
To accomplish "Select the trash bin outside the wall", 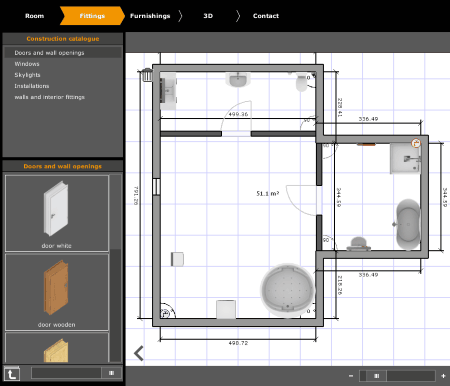I will click(x=147, y=75).
